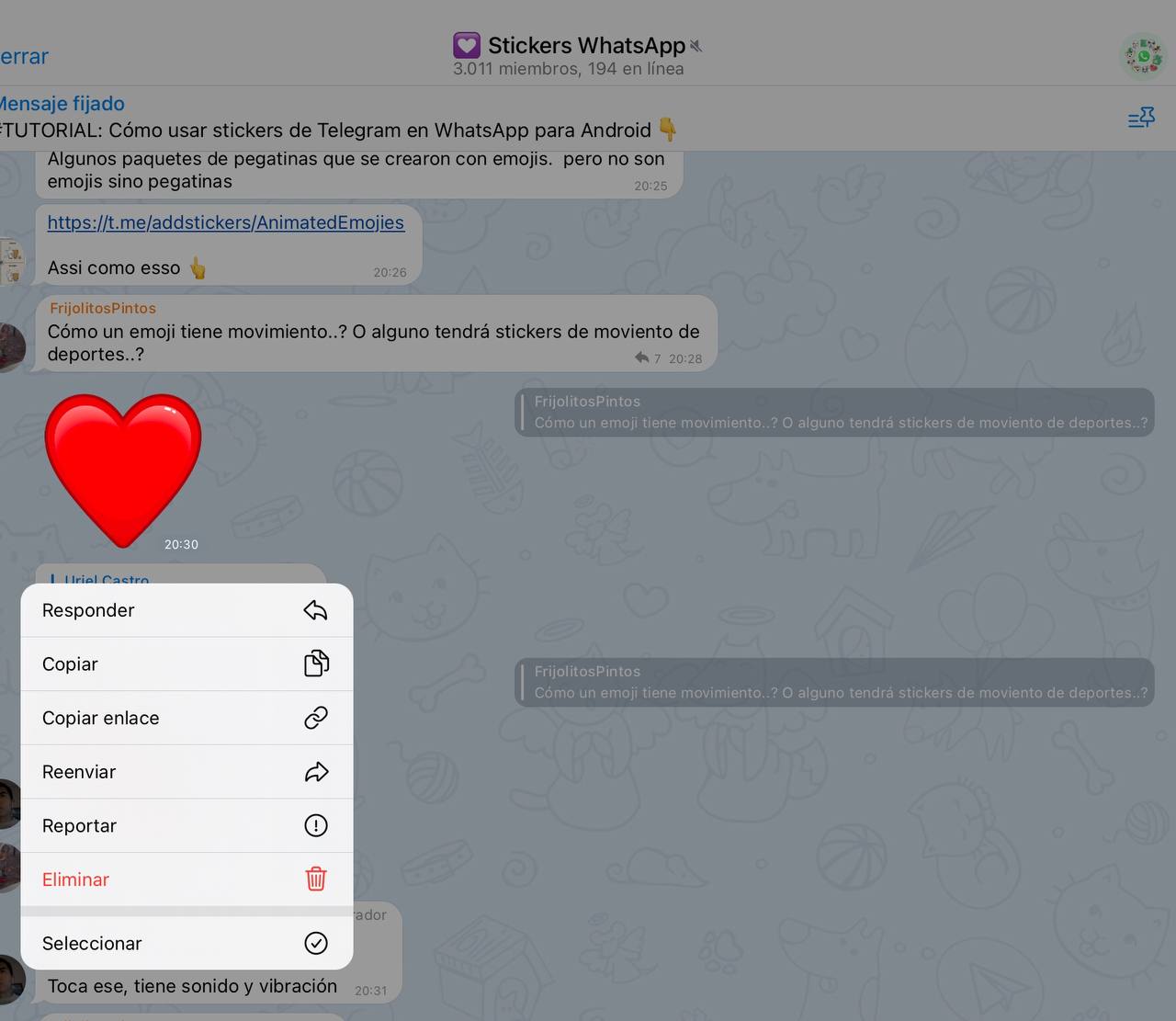The height and width of the screenshot is (1021, 1176).
Task: Click the '3.011 miembros, 194 en línea' subtitle
Action: point(568,69)
